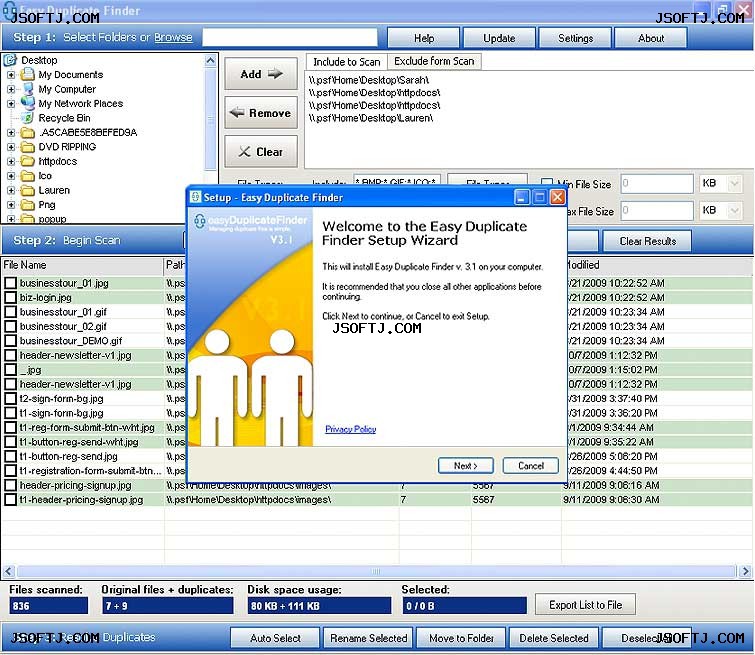Screen dimensions: 755x655
Task: Check the businesstour_DEMO.gif file checkbox
Action: pos(10,341)
